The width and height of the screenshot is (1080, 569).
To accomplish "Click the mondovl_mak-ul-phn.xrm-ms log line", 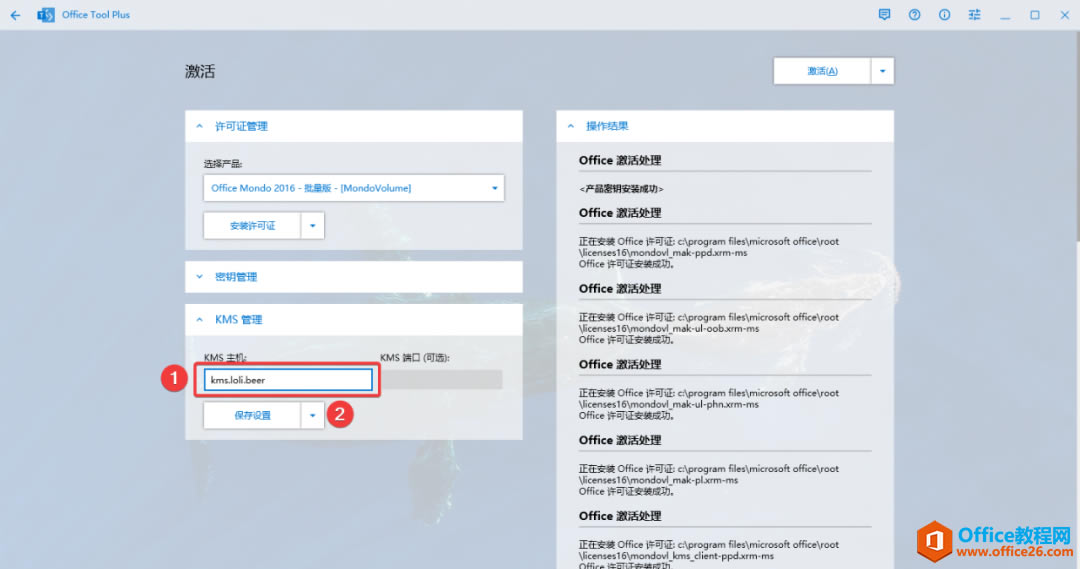I will point(668,404).
